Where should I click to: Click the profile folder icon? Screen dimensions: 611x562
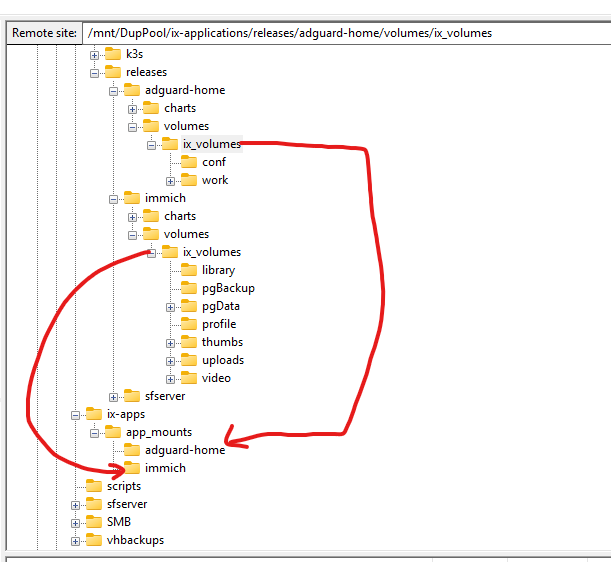pos(189,324)
